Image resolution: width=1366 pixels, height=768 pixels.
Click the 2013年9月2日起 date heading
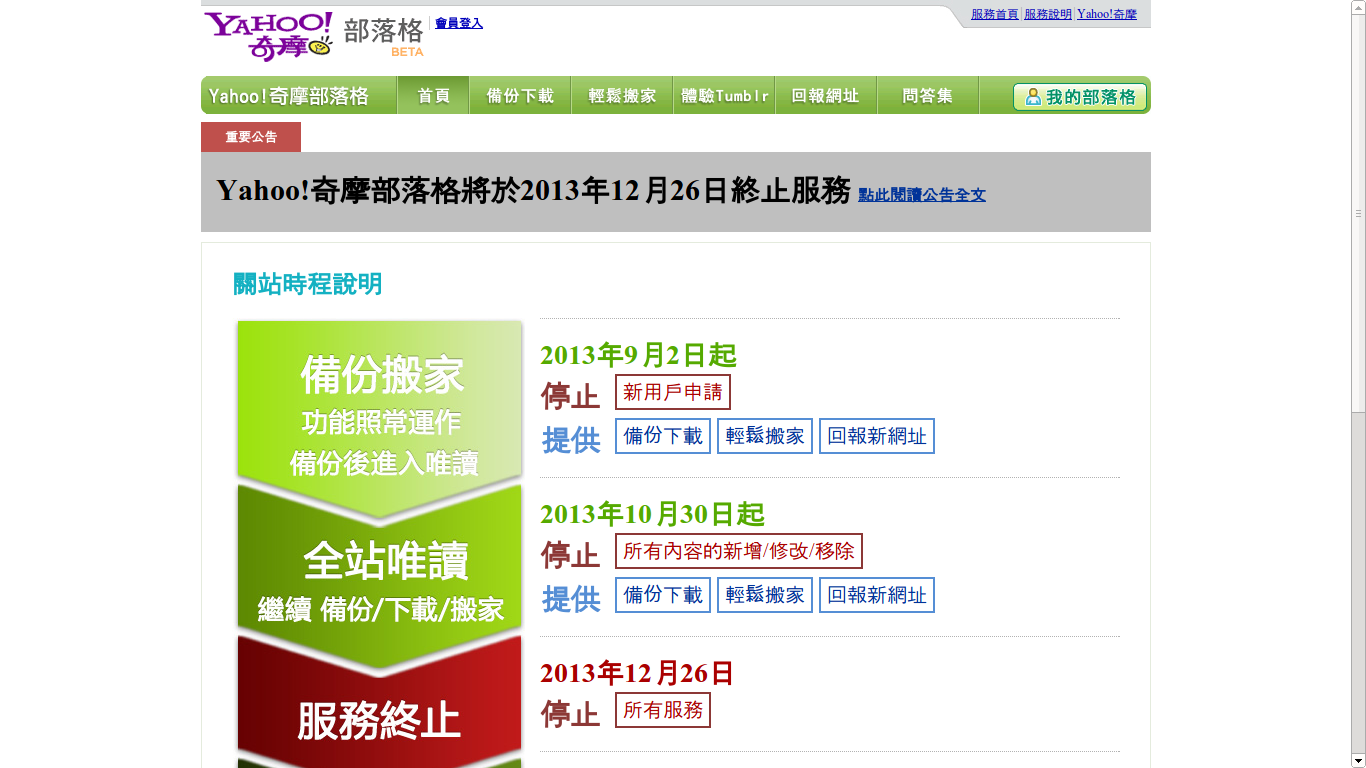click(638, 355)
